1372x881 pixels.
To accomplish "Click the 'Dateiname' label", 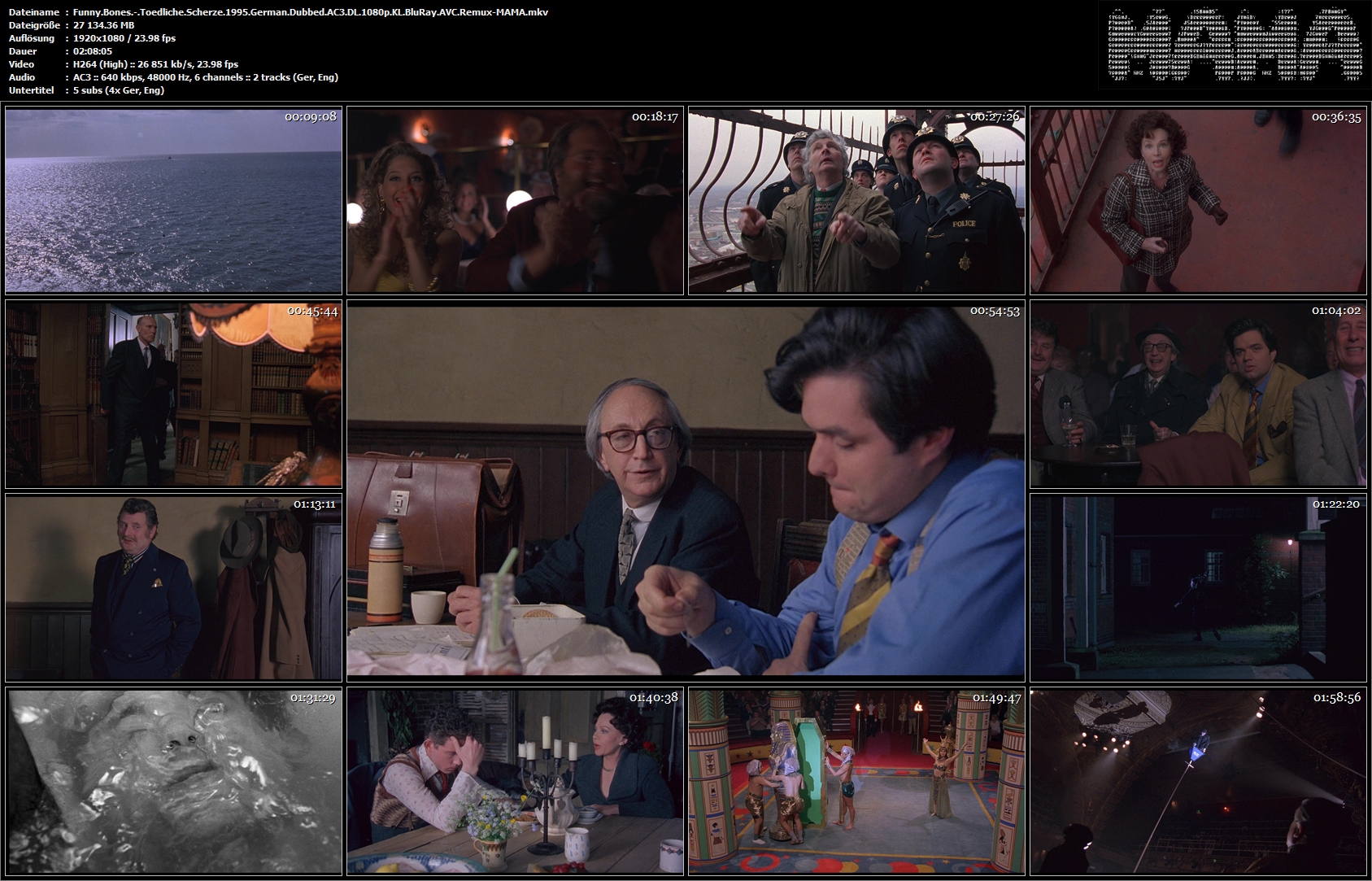I will pyautogui.click(x=31, y=12).
